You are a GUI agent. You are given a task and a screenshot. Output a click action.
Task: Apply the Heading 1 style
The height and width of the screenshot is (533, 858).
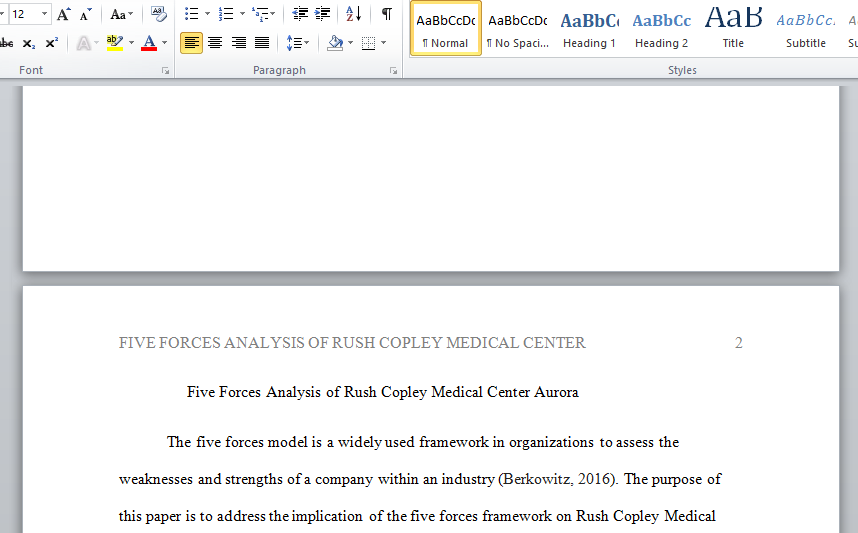(589, 28)
